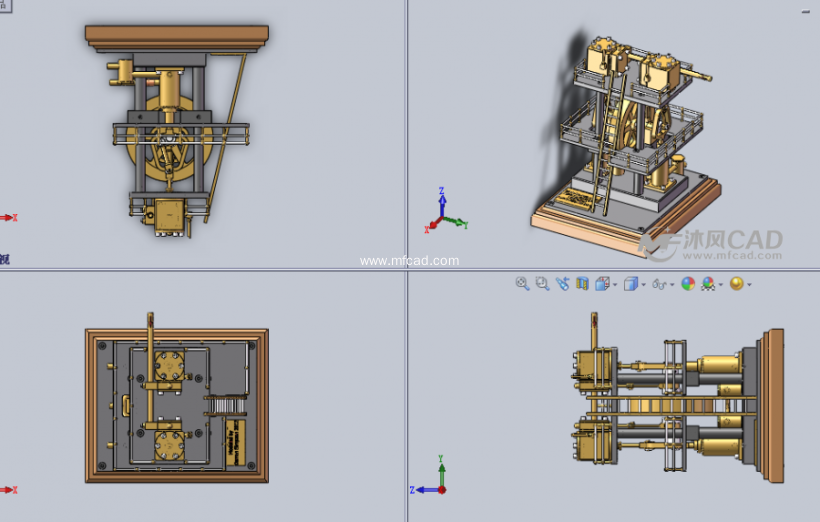Viewport: 820px width, 522px height.
Task: Click the Display Style cube icon
Action: [630, 284]
